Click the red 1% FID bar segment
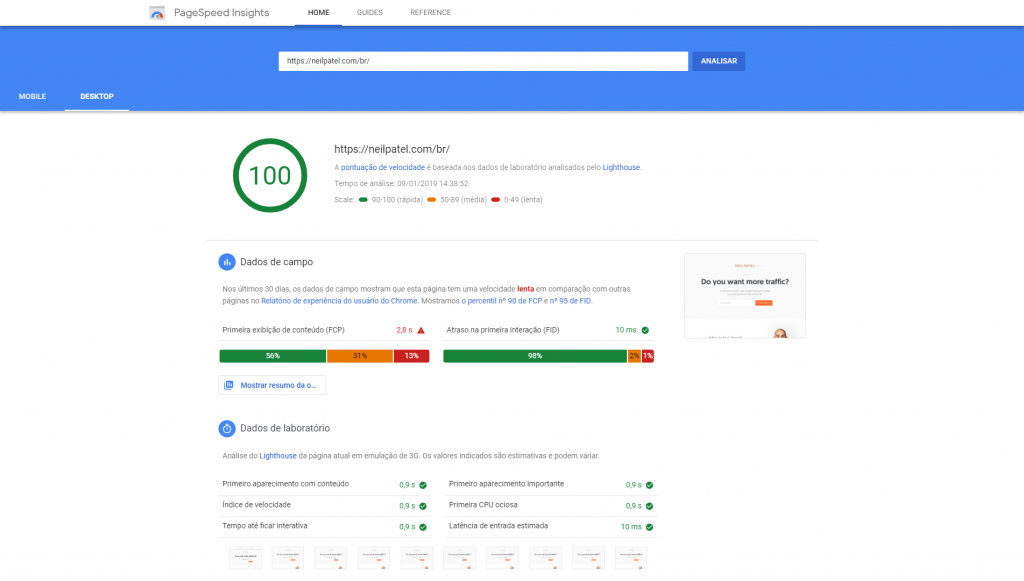The image size is (1024, 581). [x=648, y=356]
